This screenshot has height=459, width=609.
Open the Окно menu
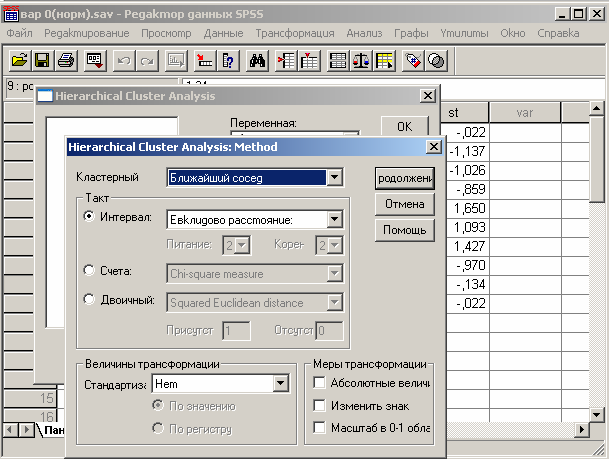pyautogui.click(x=513, y=33)
